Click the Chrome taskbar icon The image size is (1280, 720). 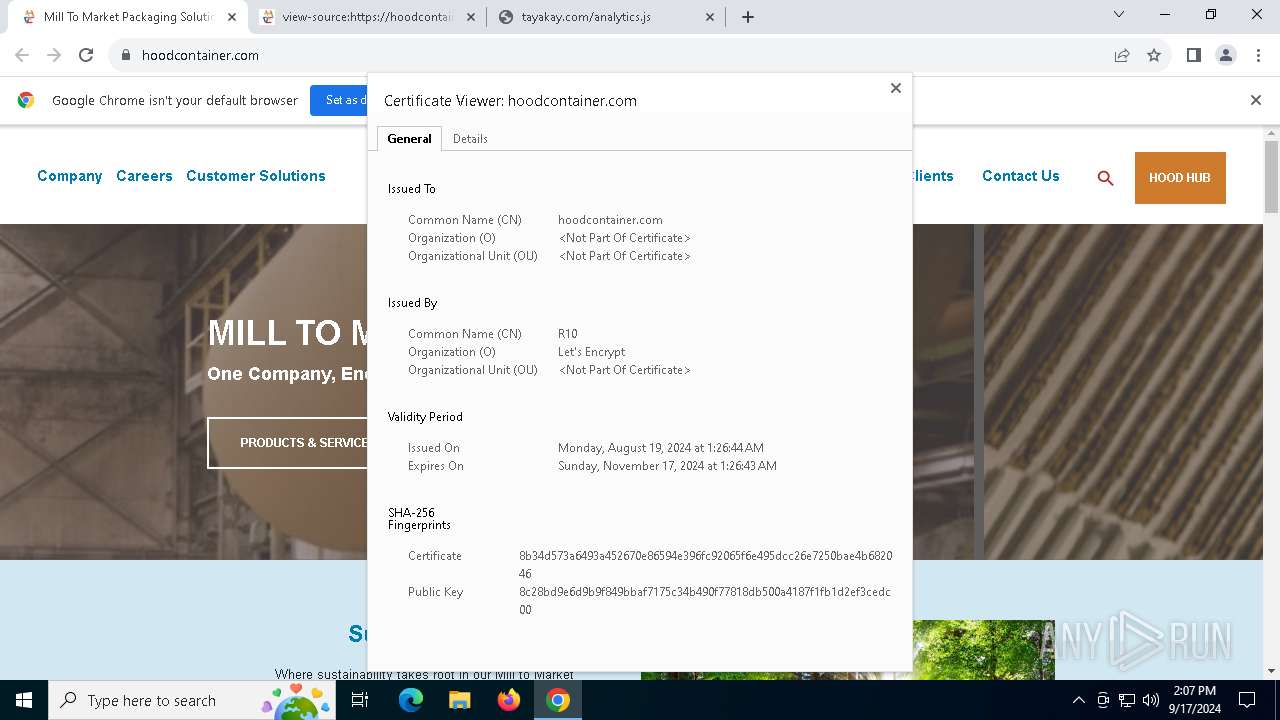(558, 700)
